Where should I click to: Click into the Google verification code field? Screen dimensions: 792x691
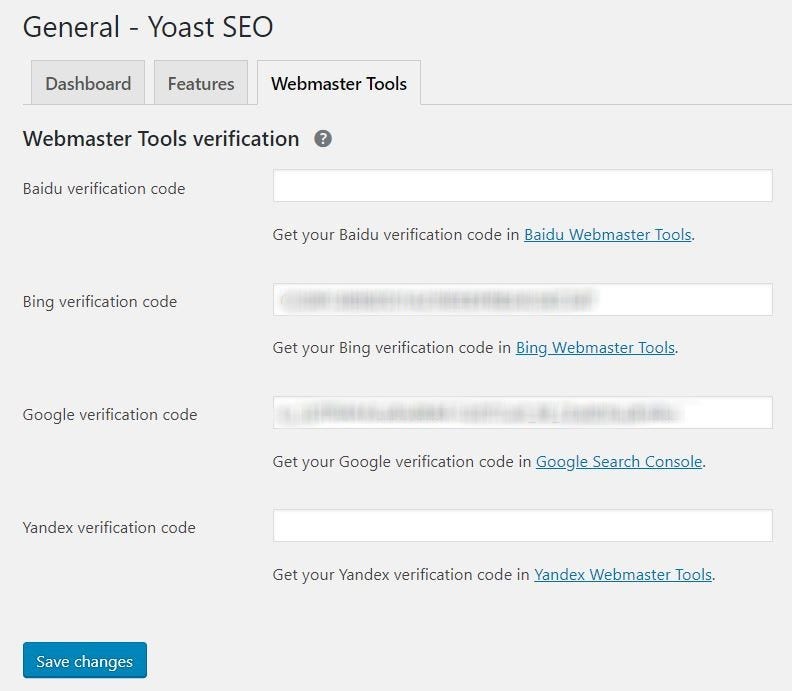click(x=522, y=413)
